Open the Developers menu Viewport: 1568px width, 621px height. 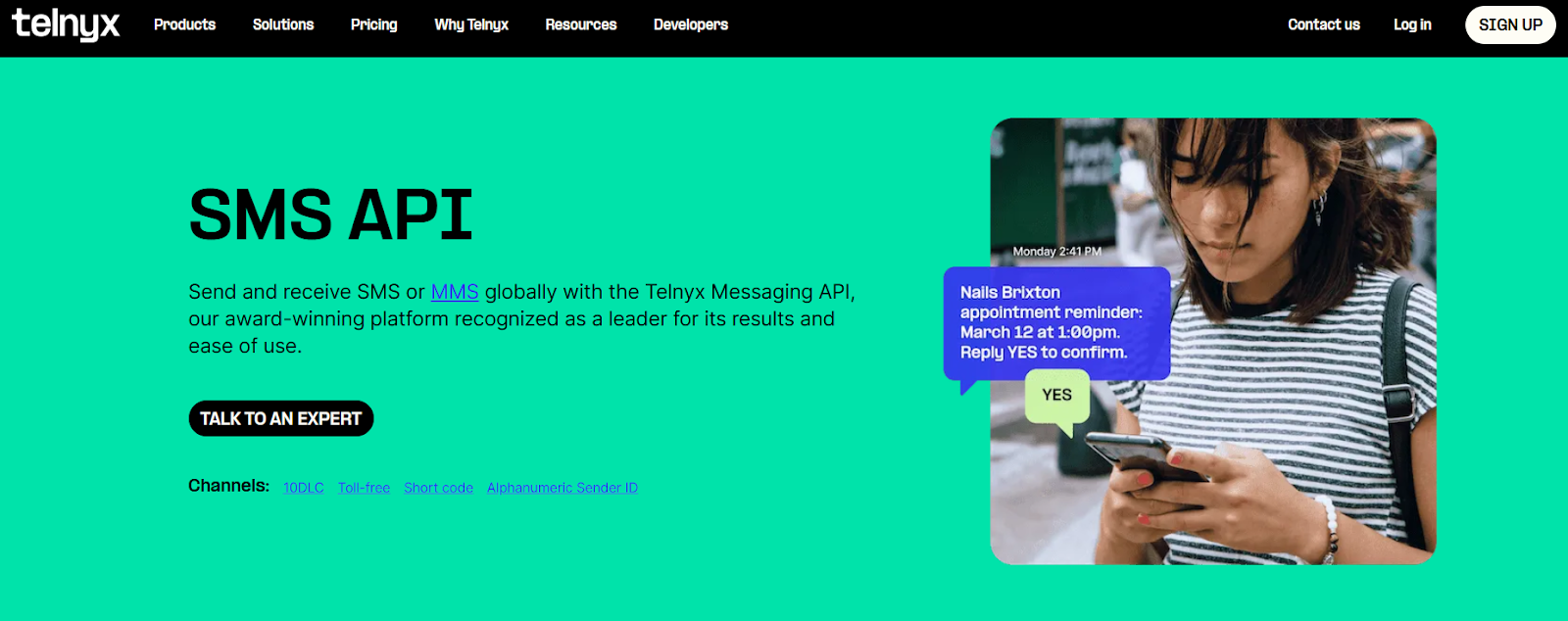pos(691,24)
